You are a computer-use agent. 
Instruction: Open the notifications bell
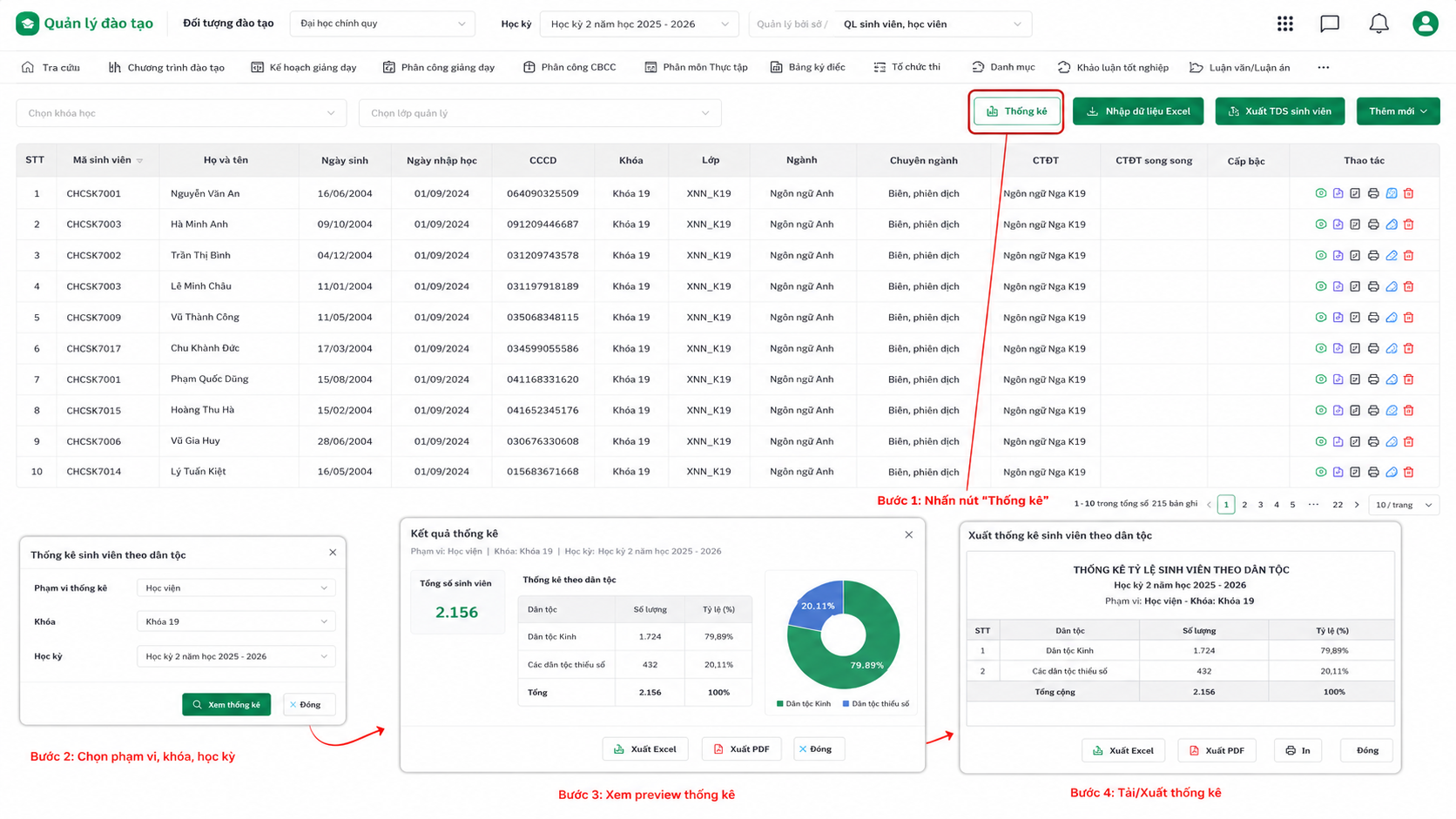coord(1378,24)
